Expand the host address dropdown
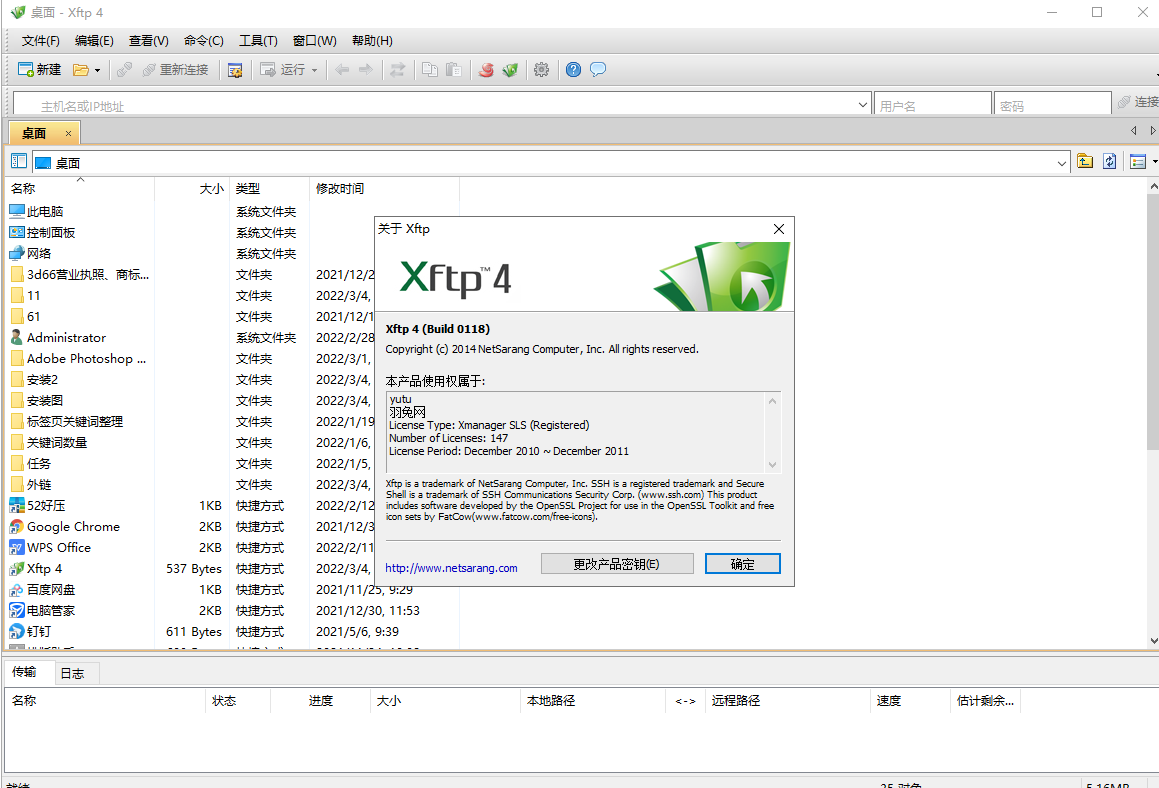Screen dimensions: 1159x788 864,104
